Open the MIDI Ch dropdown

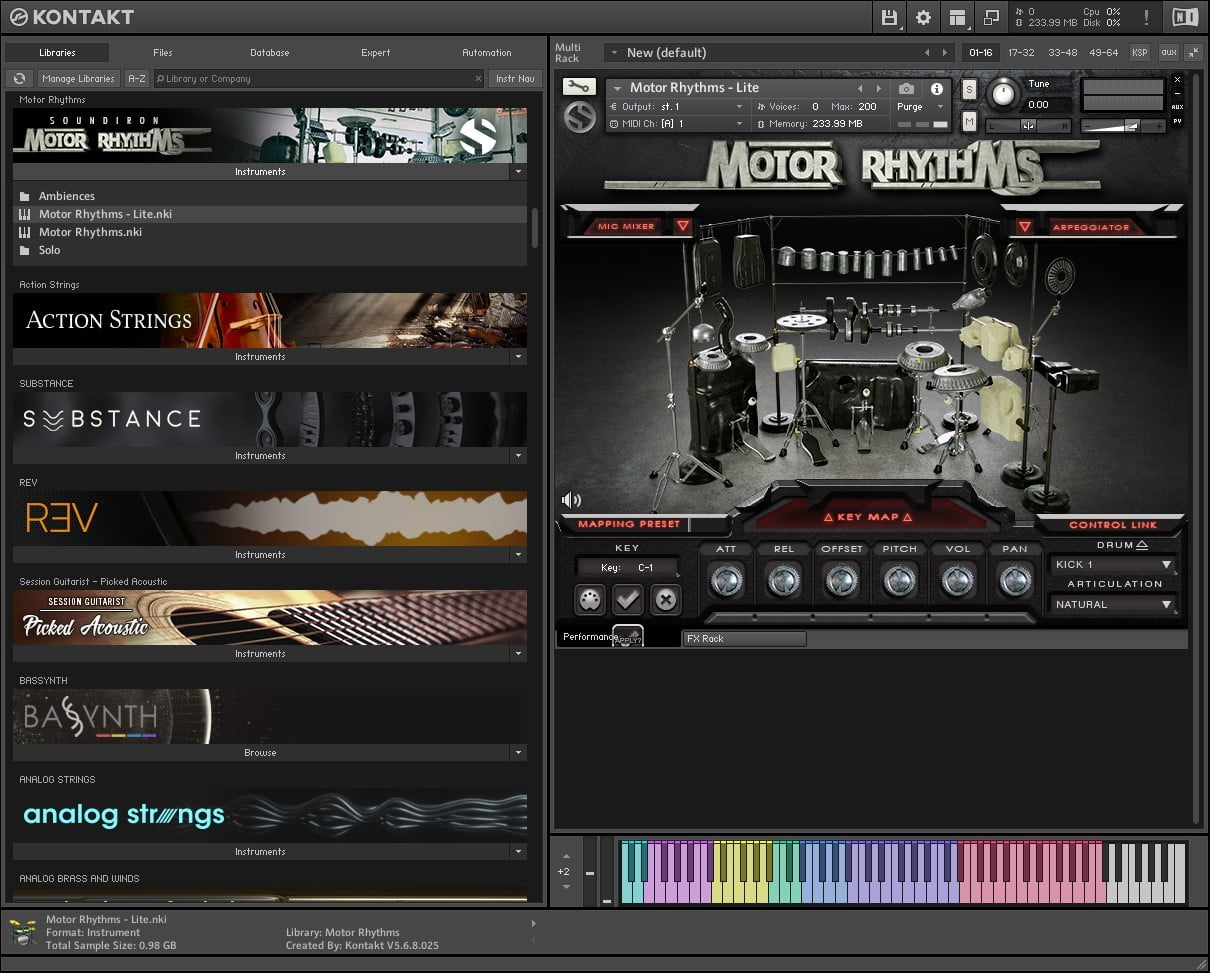point(677,123)
